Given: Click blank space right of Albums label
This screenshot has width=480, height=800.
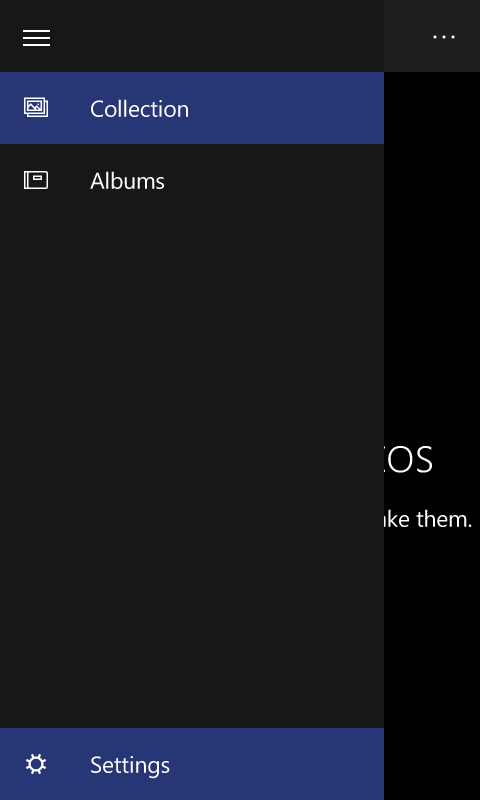Looking at the screenshot, I should tap(274, 181).
